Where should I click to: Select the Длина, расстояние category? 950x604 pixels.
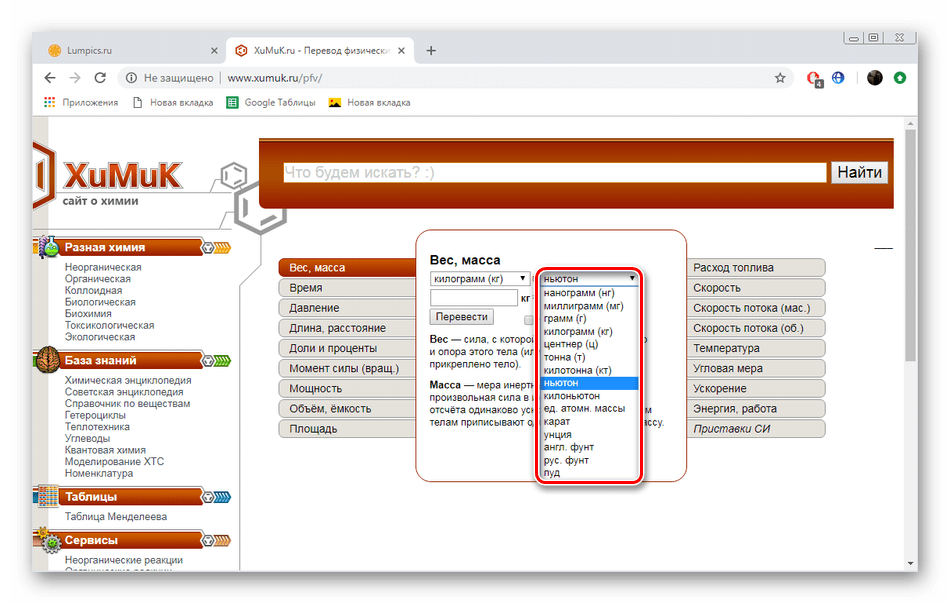coord(348,328)
